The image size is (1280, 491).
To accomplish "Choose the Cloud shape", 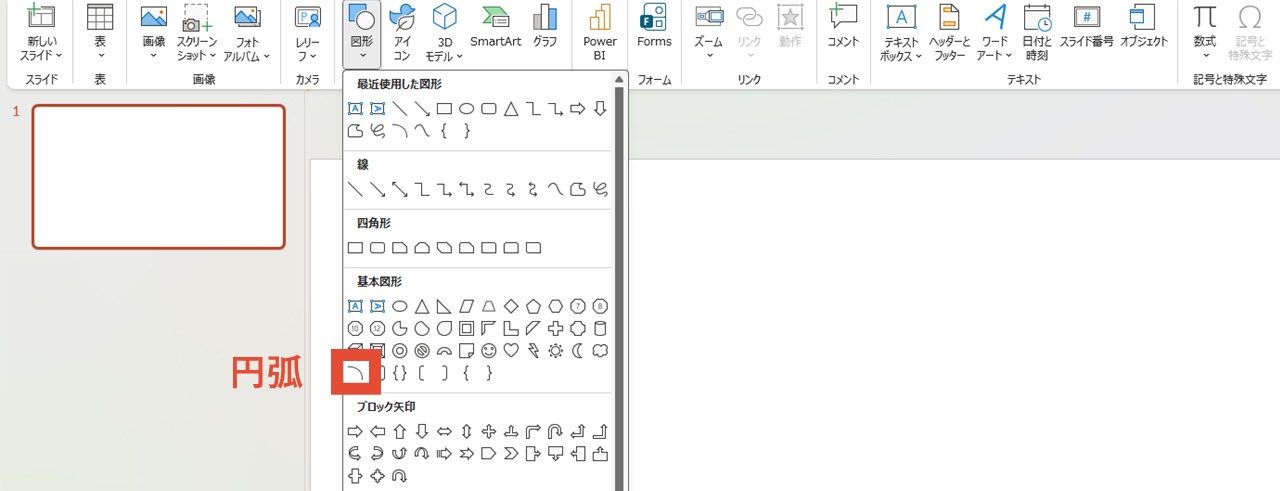I will tap(600, 350).
